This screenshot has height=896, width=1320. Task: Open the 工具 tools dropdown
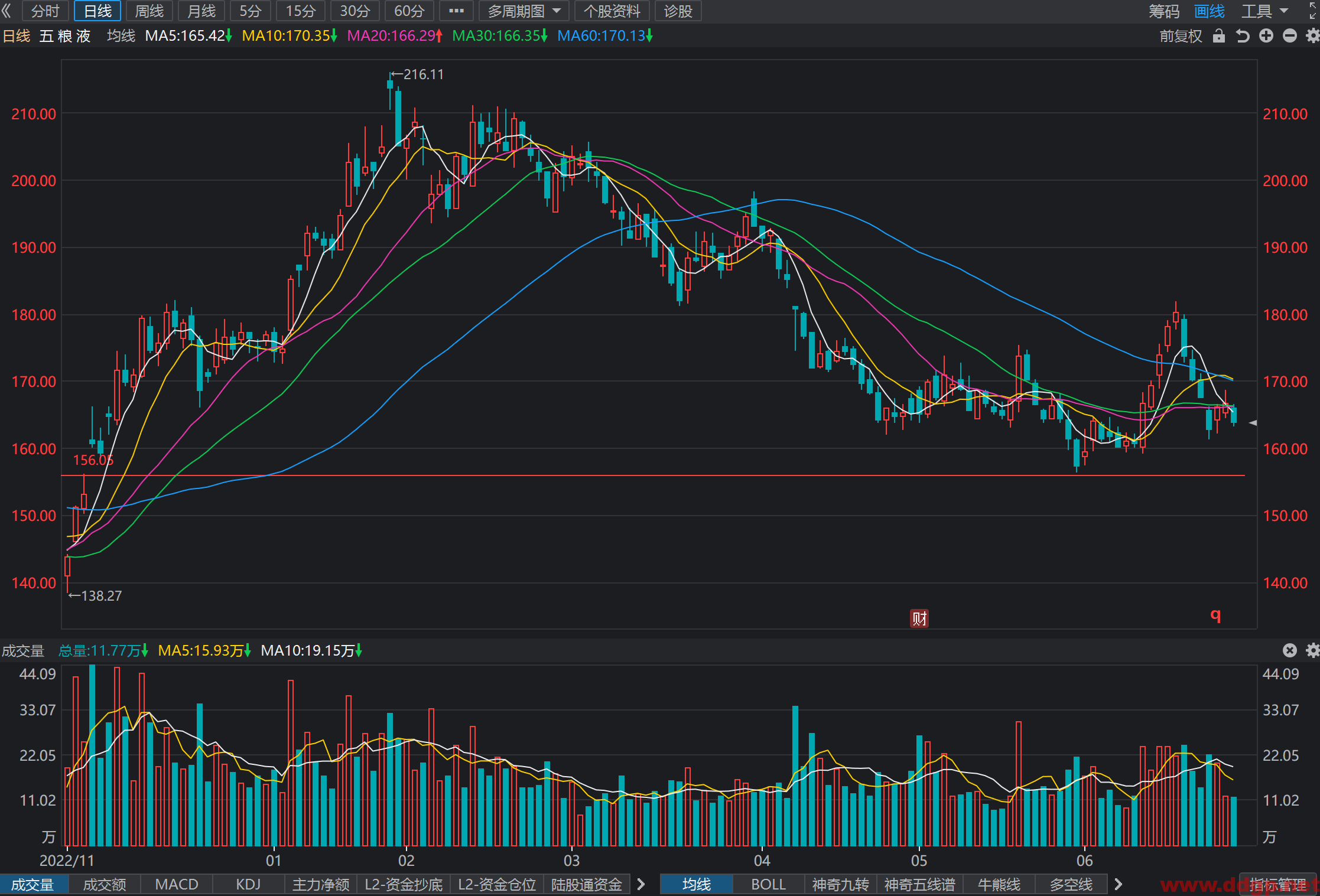[x=1264, y=11]
